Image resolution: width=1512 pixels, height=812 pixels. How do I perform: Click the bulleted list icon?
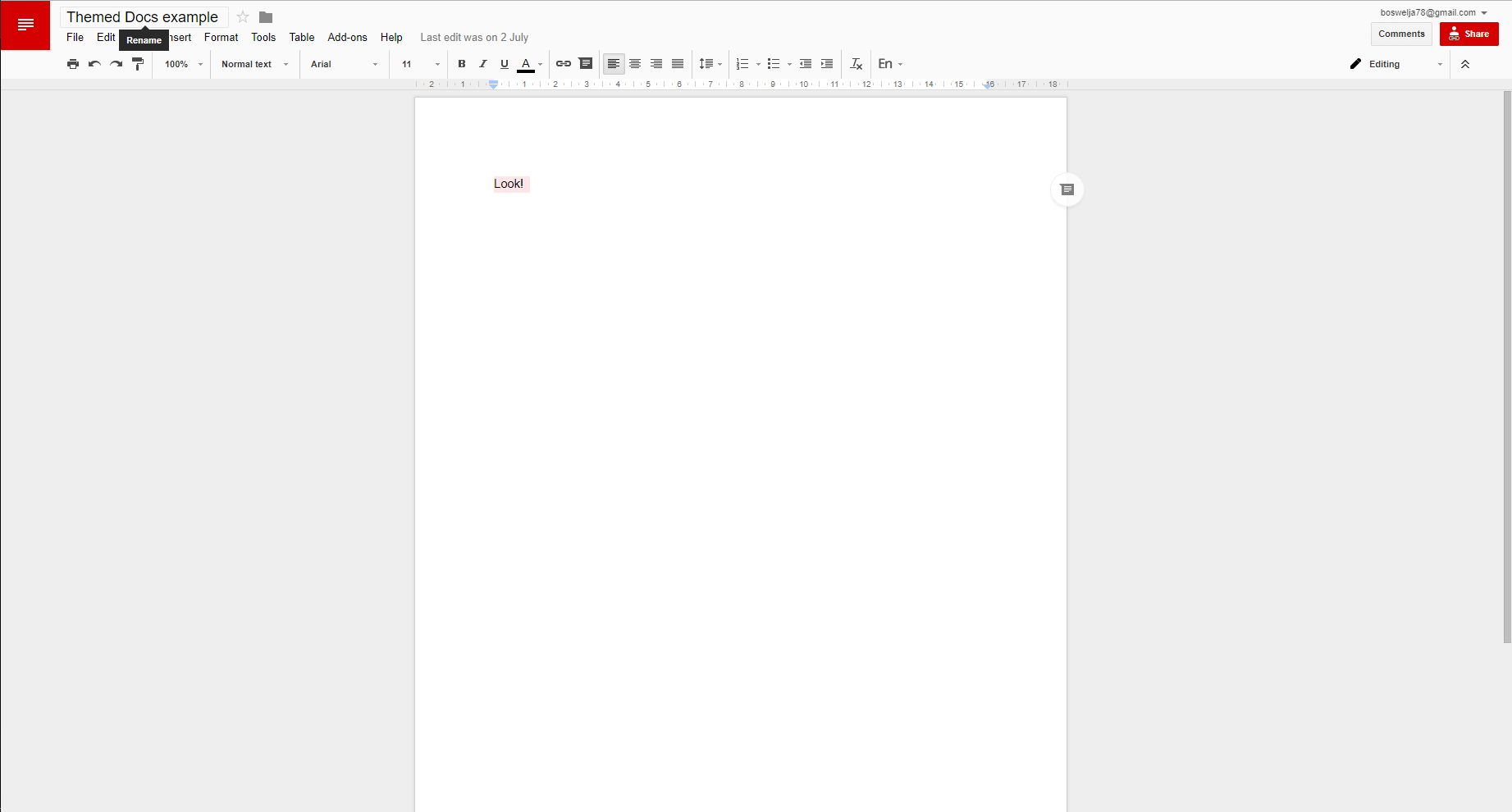[774, 64]
